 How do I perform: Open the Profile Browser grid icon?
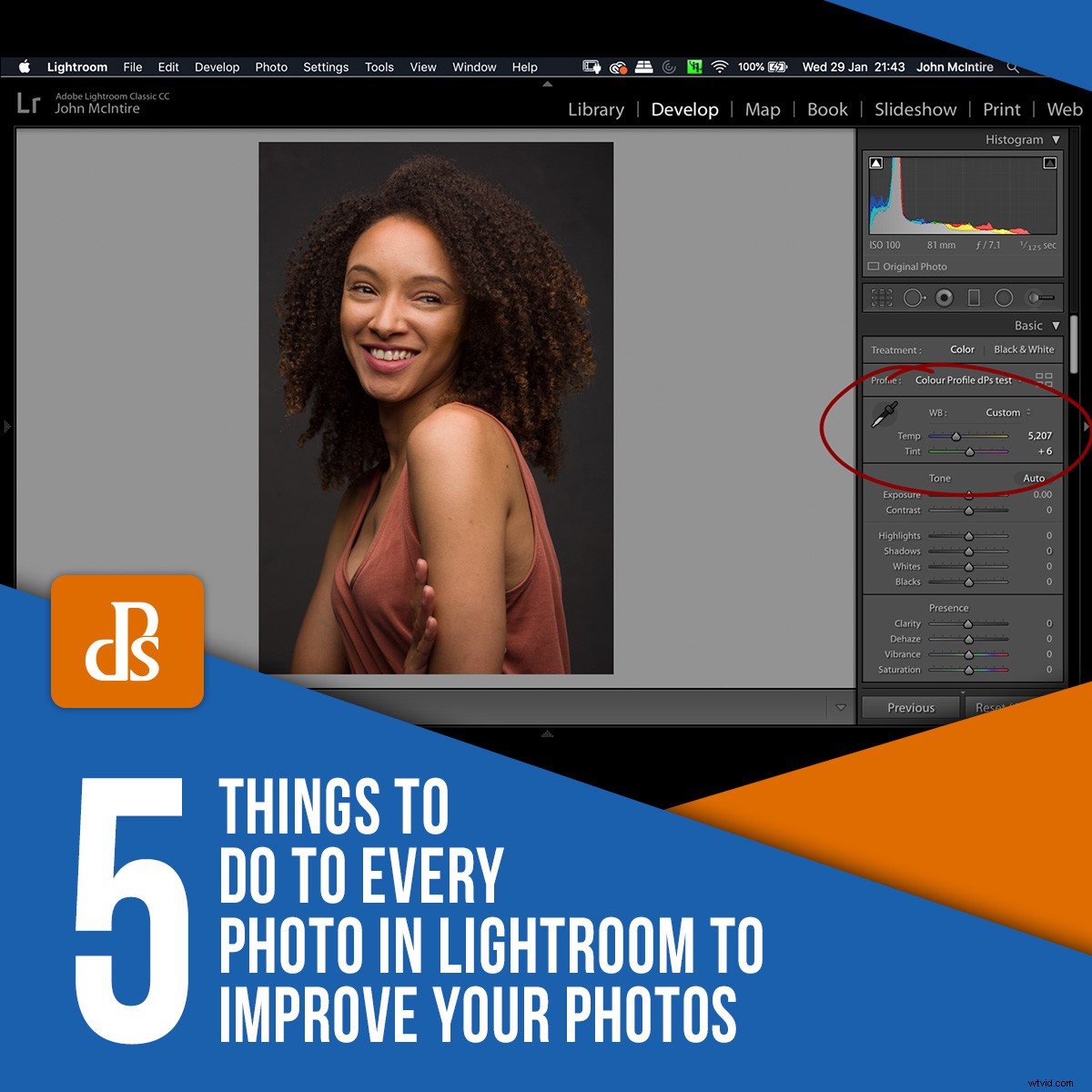click(x=1045, y=380)
